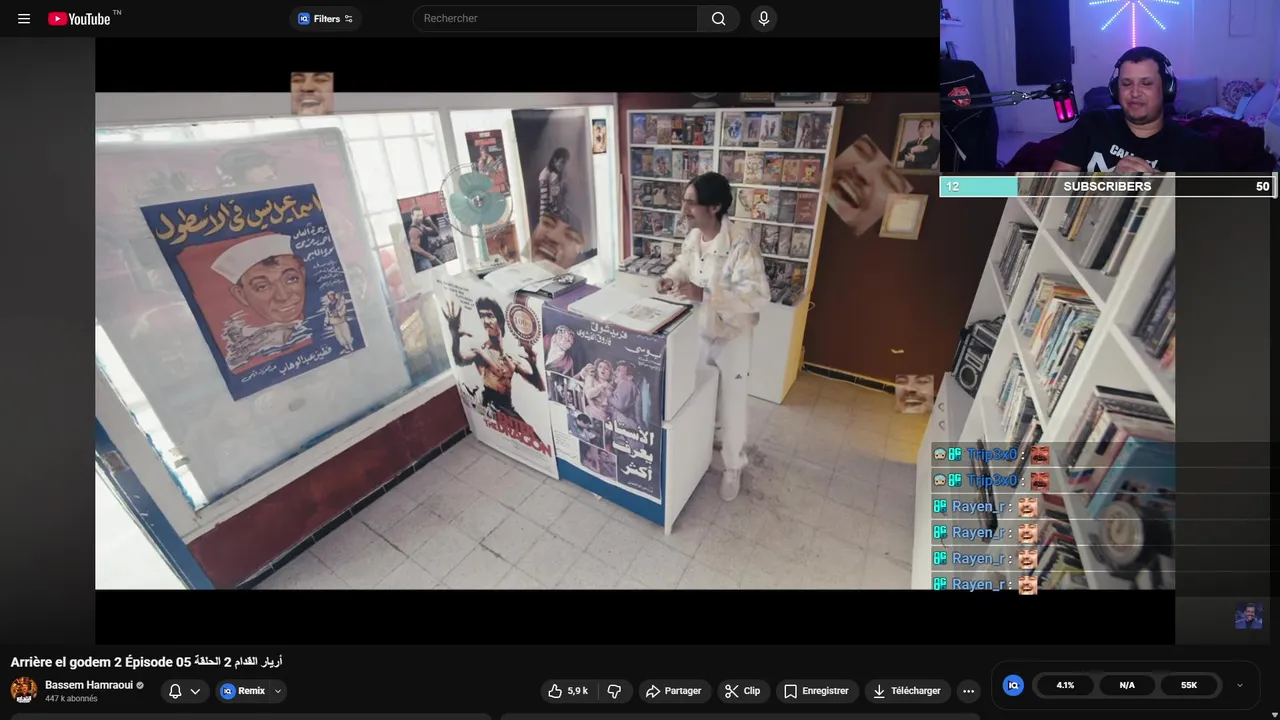
Task: Like the video with 5,9 k
Action: coord(568,691)
